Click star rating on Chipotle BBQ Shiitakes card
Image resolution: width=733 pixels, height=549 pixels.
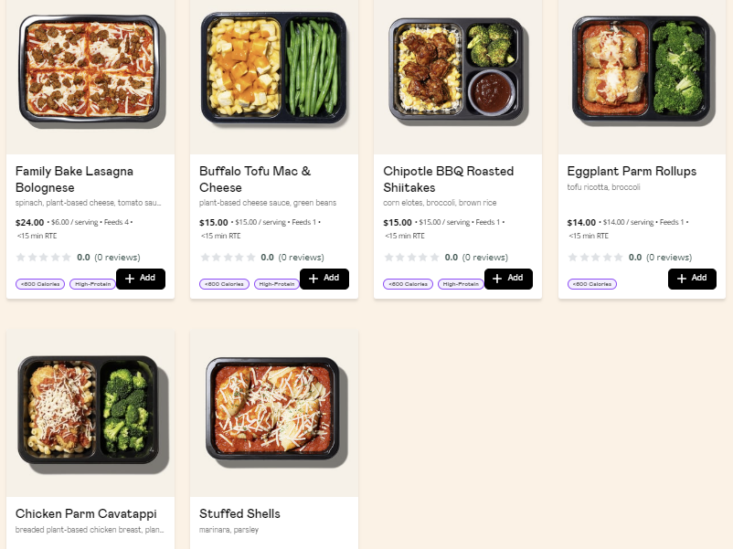click(411, 257)
